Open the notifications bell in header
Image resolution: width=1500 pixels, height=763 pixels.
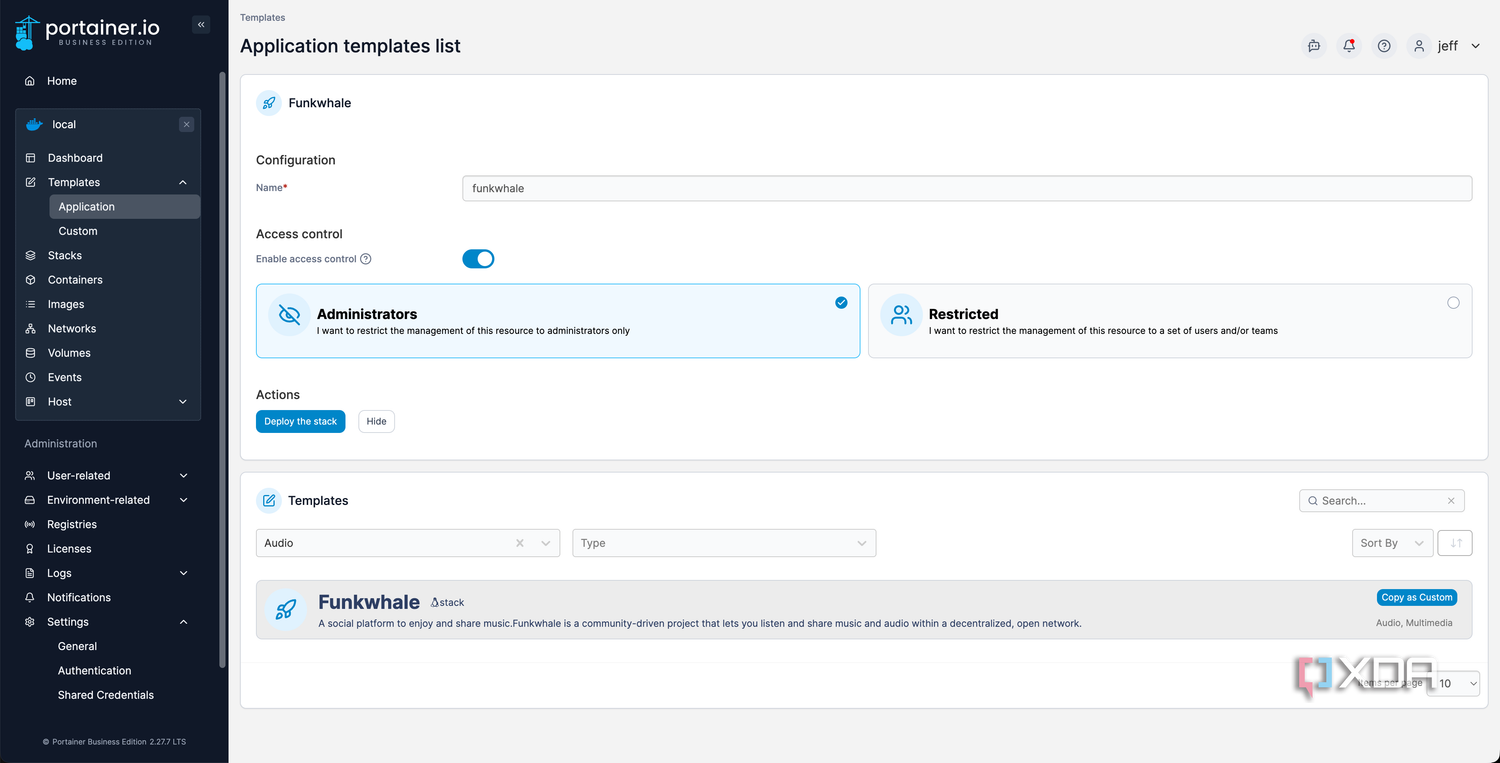(x=1349, y=46)
